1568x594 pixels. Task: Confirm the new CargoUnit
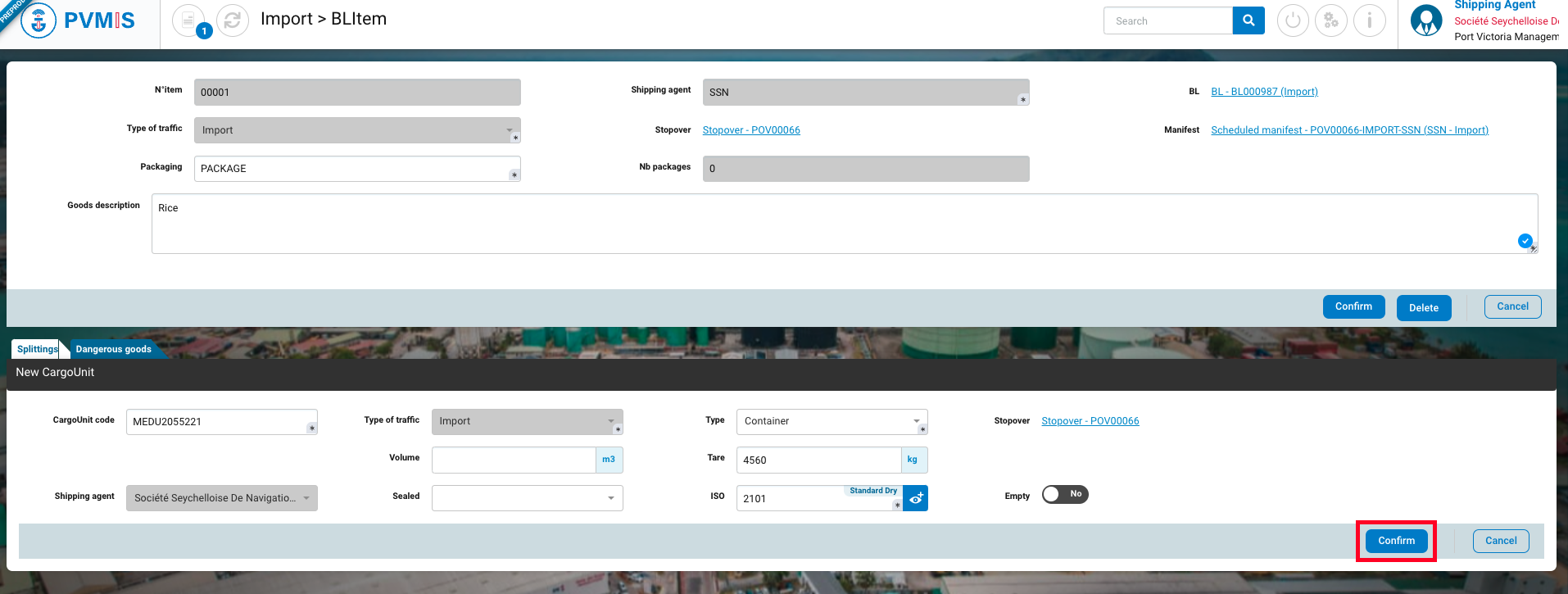(1396, 541)
